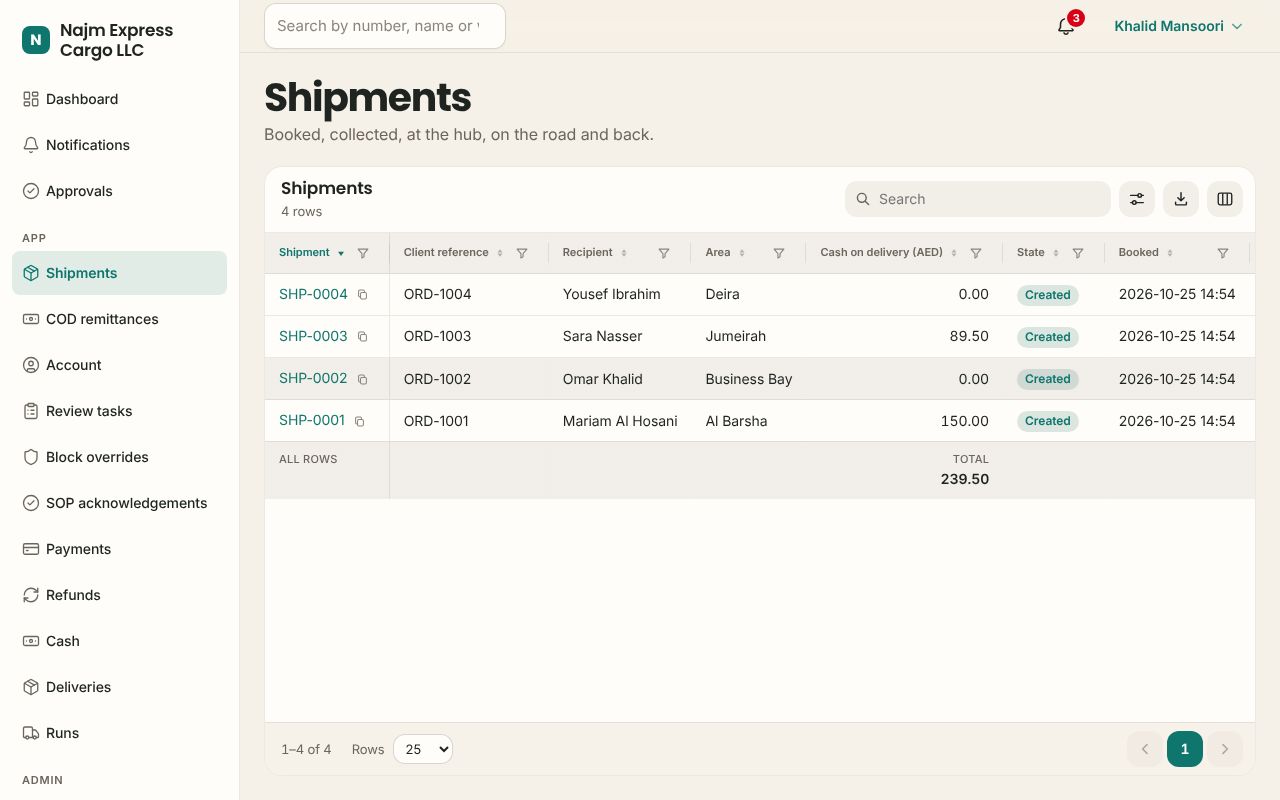
Task: Sort by Shipment column
Action: (x=311, y=253)
